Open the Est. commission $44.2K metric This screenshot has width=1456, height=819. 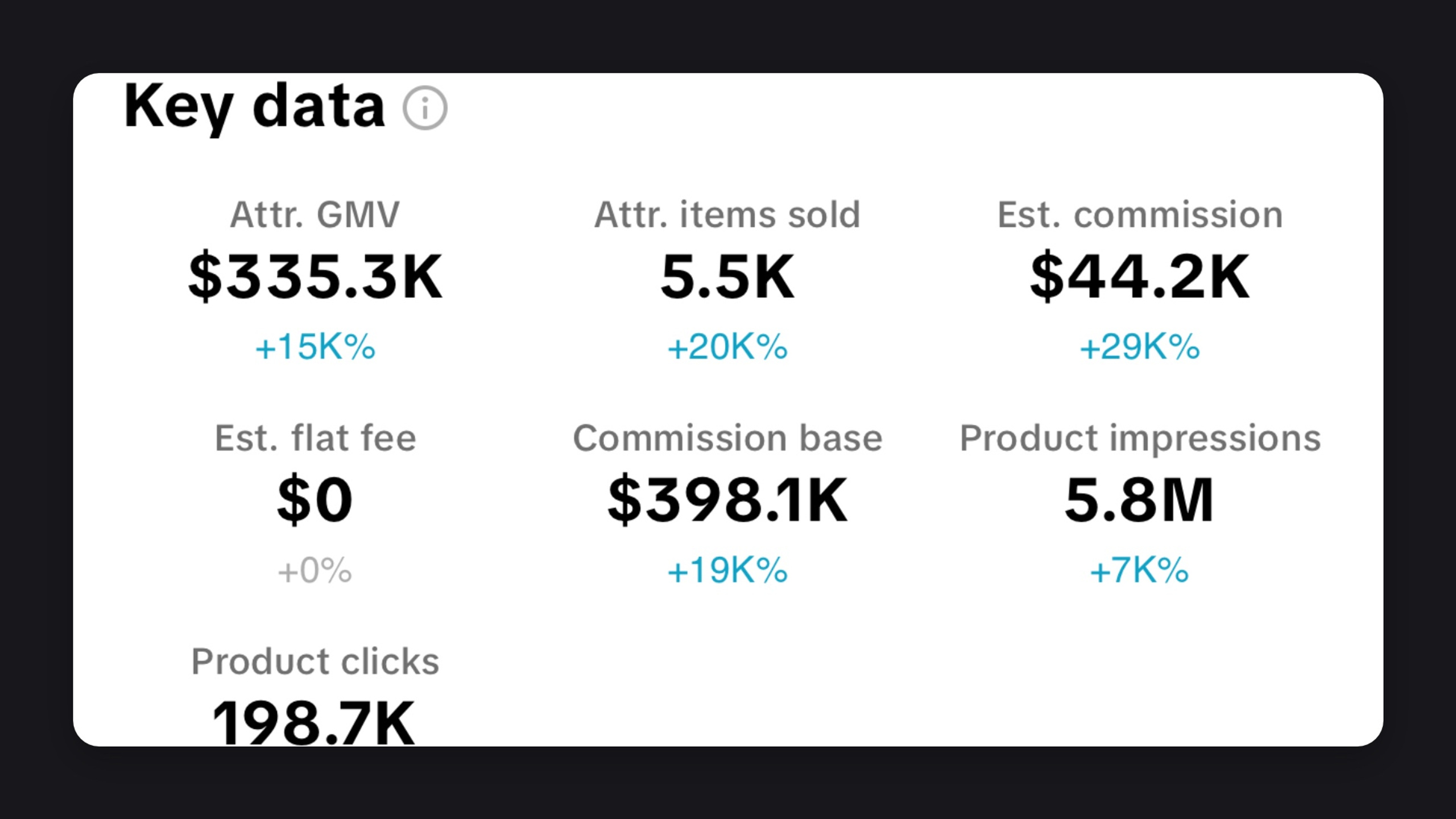tap(1140, 276)
